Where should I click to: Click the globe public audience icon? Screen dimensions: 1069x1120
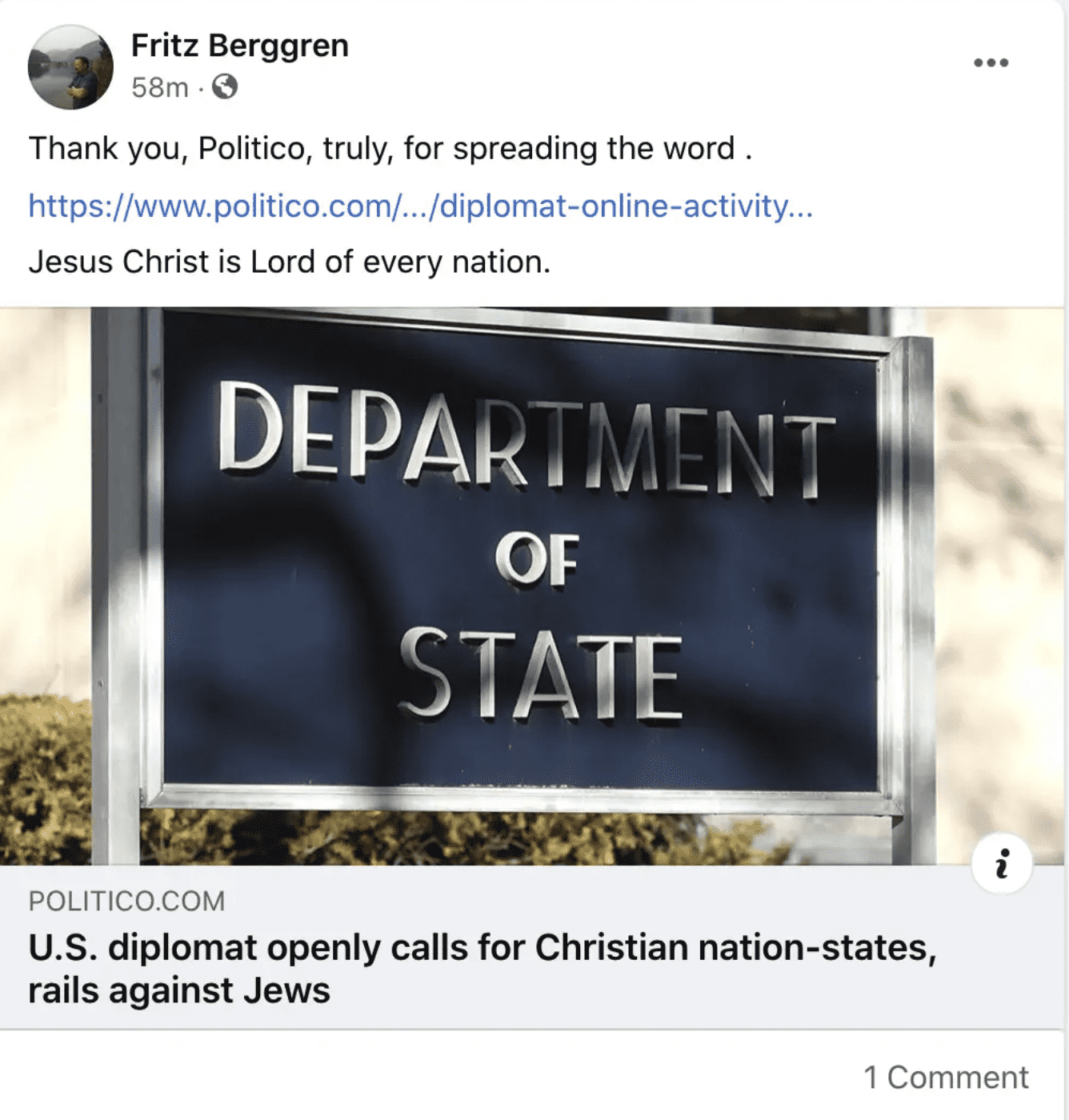pyautogui.click(x=224, y=86)
